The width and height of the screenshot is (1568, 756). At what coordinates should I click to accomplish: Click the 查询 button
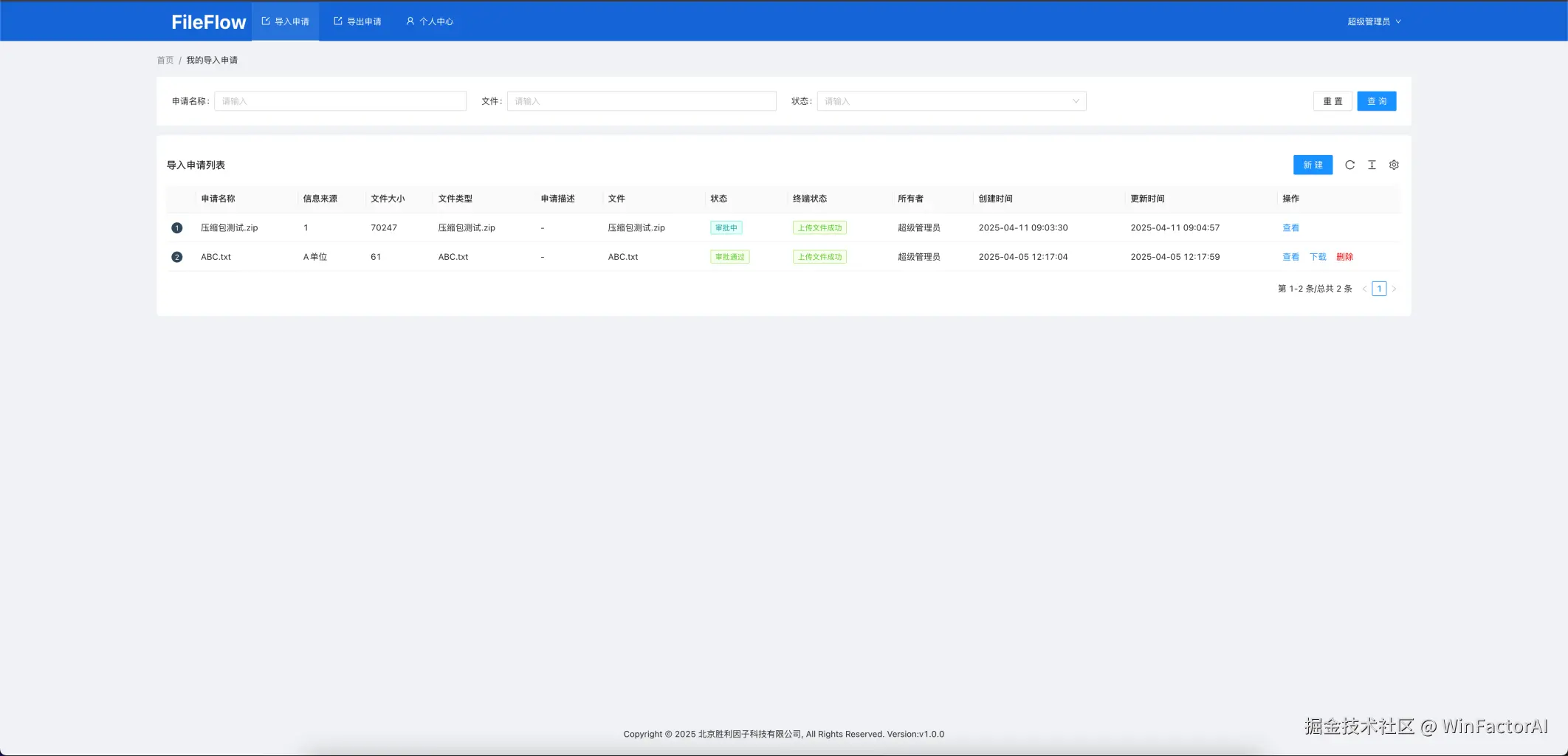(1376, 101)
